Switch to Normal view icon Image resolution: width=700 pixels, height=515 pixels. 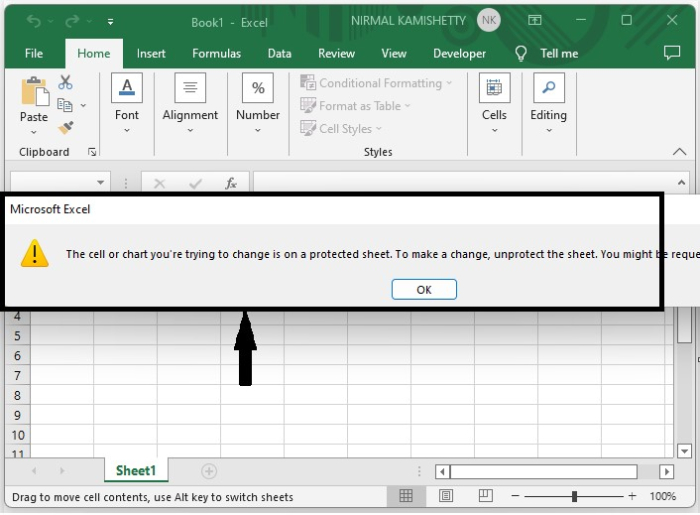click(406, 496)
